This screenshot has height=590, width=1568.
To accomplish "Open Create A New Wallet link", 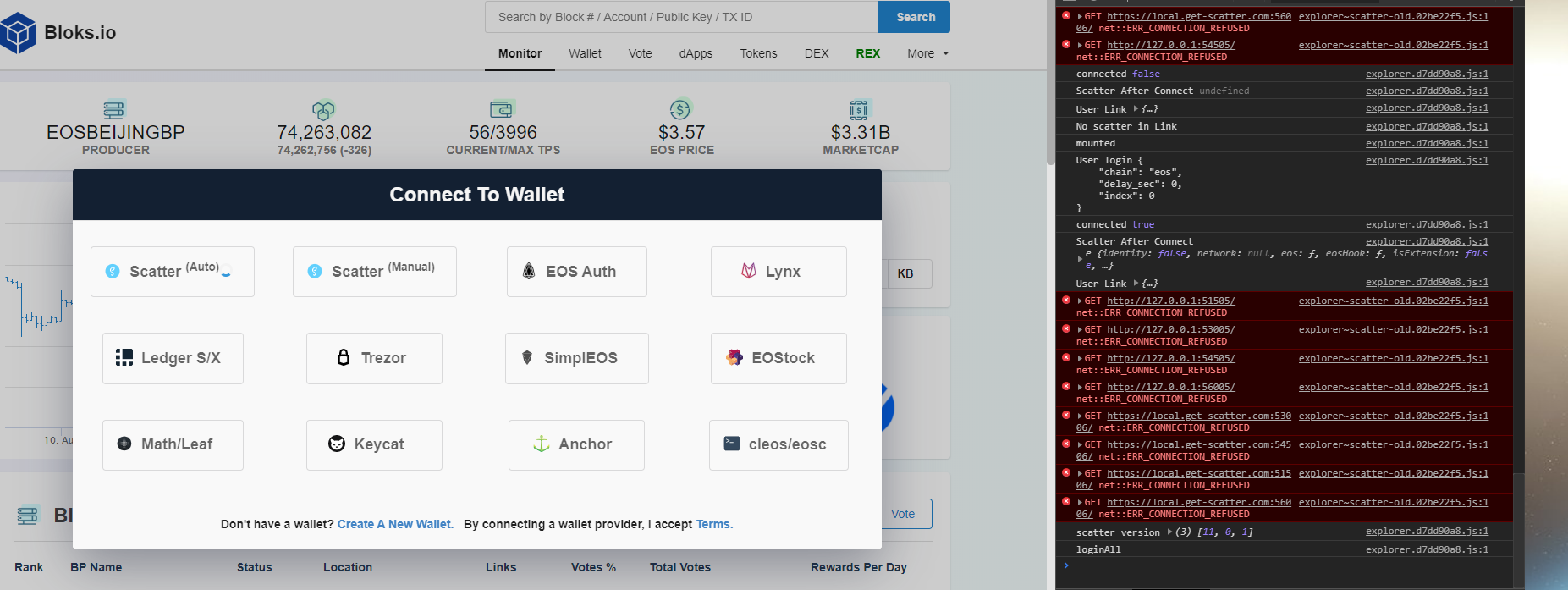I will click(395, 524).
